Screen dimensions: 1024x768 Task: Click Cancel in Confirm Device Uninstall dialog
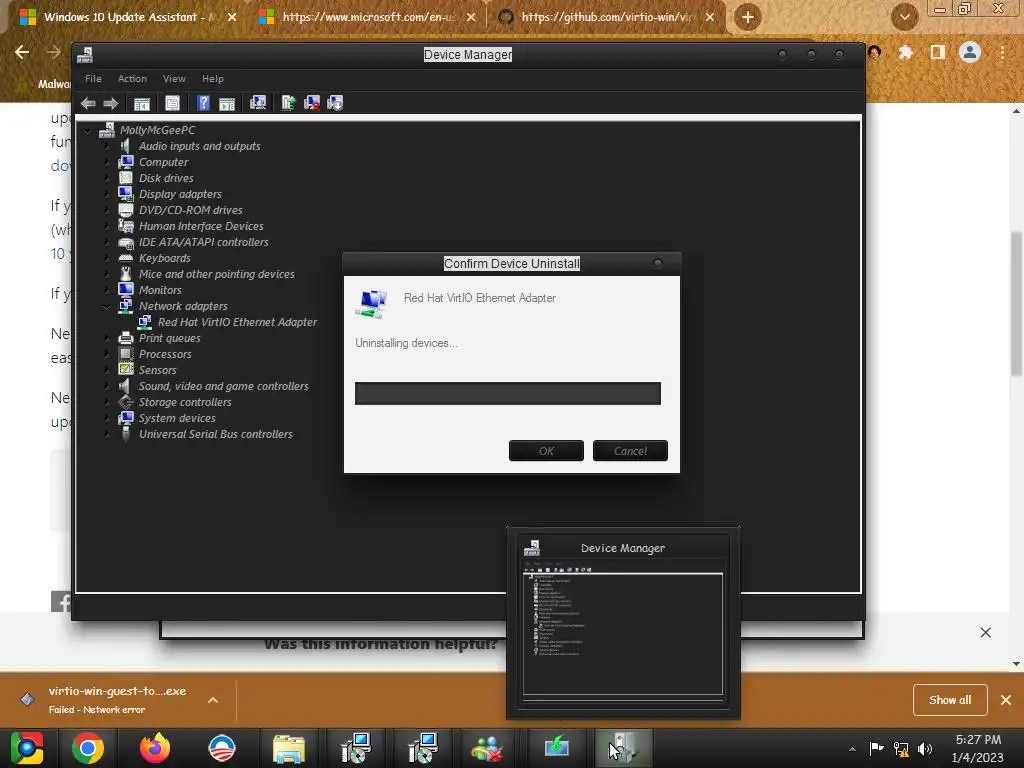630,451
